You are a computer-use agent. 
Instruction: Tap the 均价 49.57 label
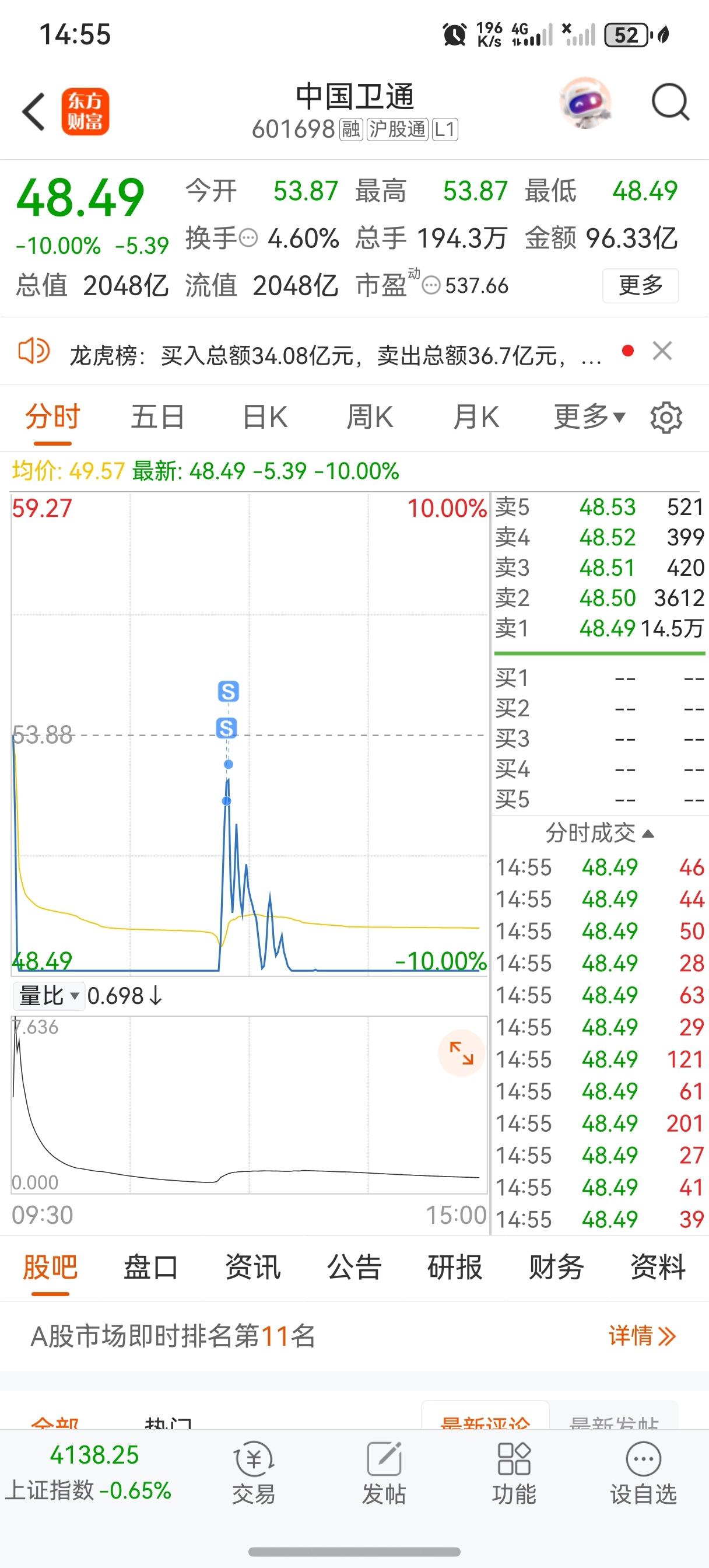click(x=68, y=471)
